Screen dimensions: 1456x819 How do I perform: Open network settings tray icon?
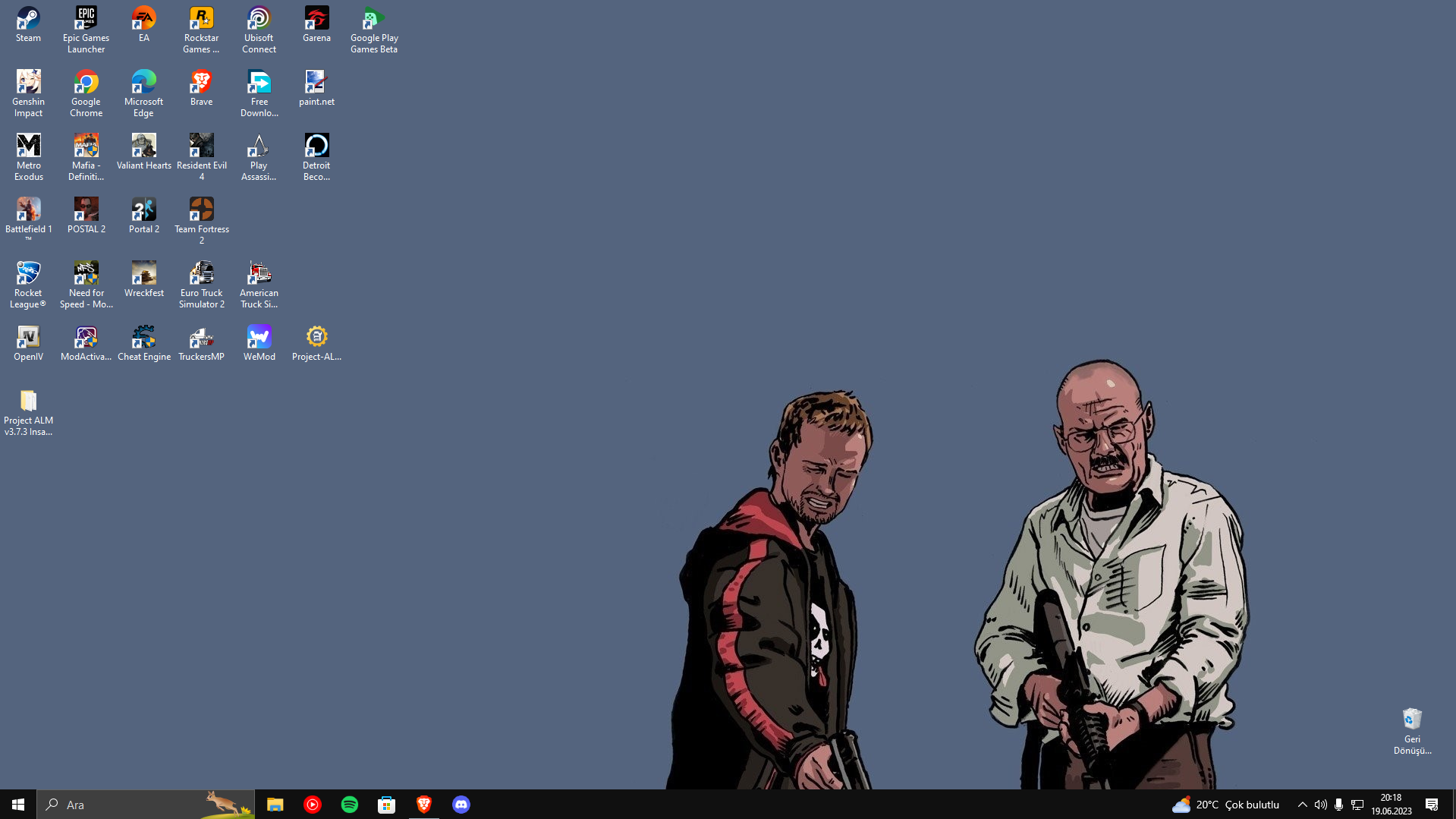tap(1357, 805)
